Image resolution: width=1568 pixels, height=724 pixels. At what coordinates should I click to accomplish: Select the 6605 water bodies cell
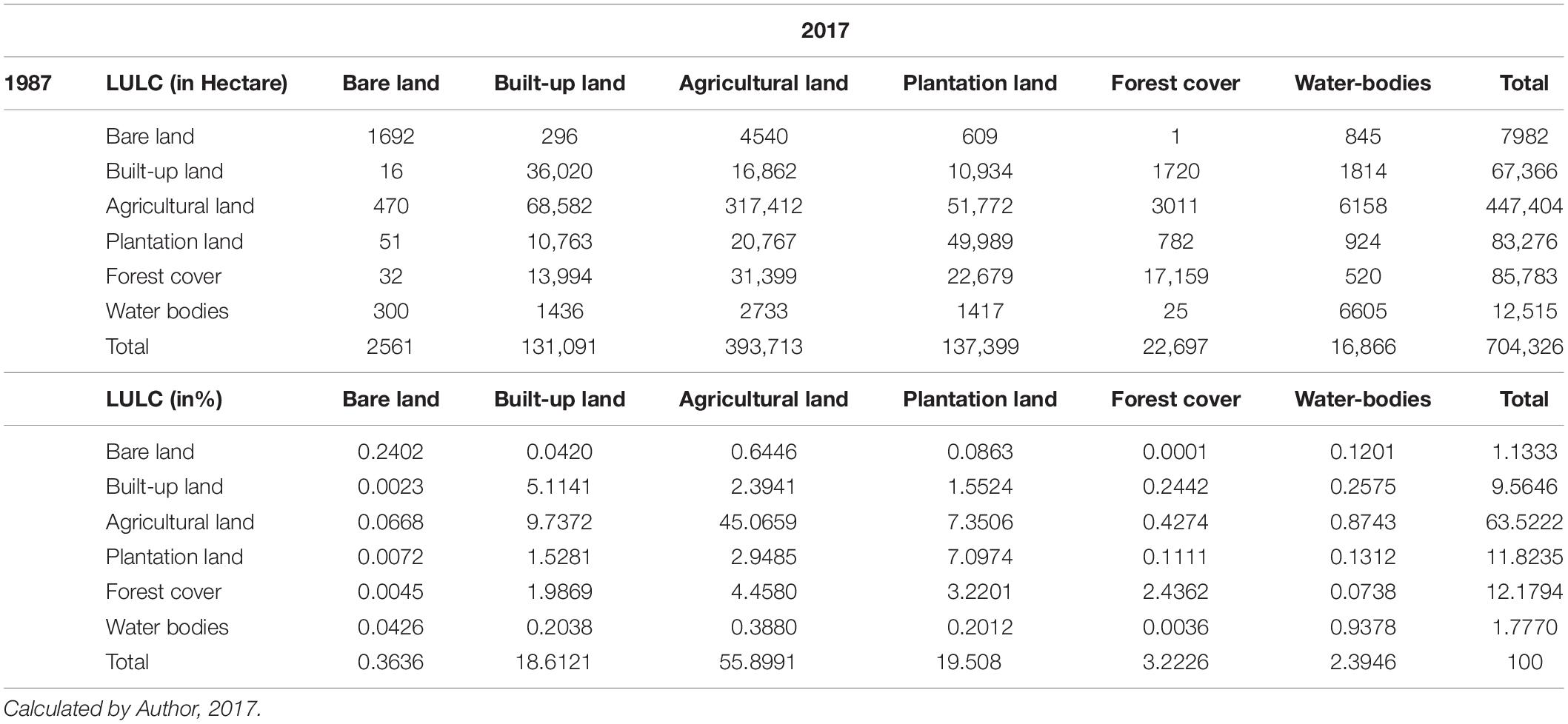click(1362, 311)
